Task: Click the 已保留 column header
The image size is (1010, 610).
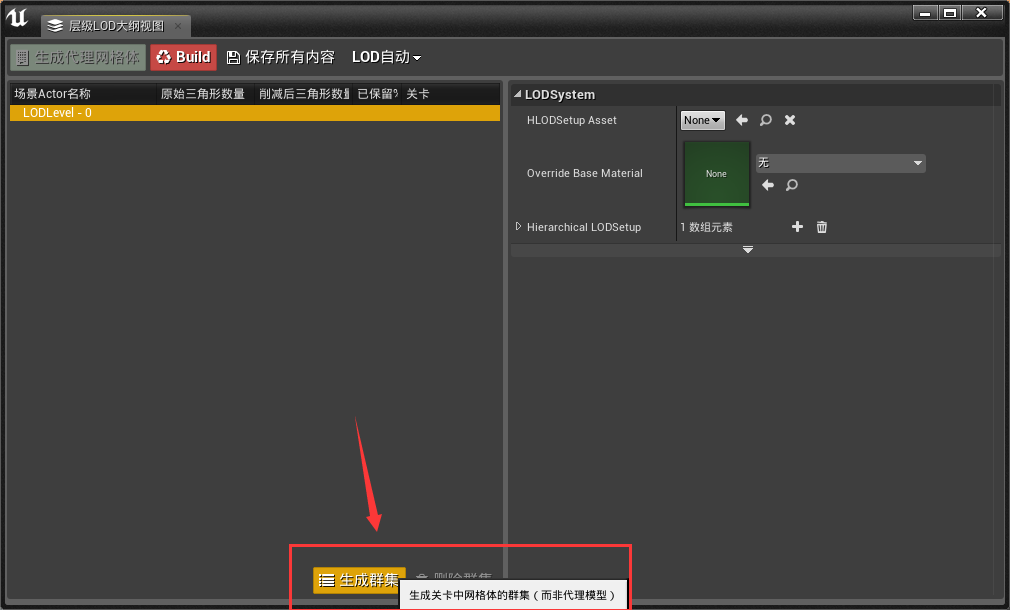Action: 377,94
